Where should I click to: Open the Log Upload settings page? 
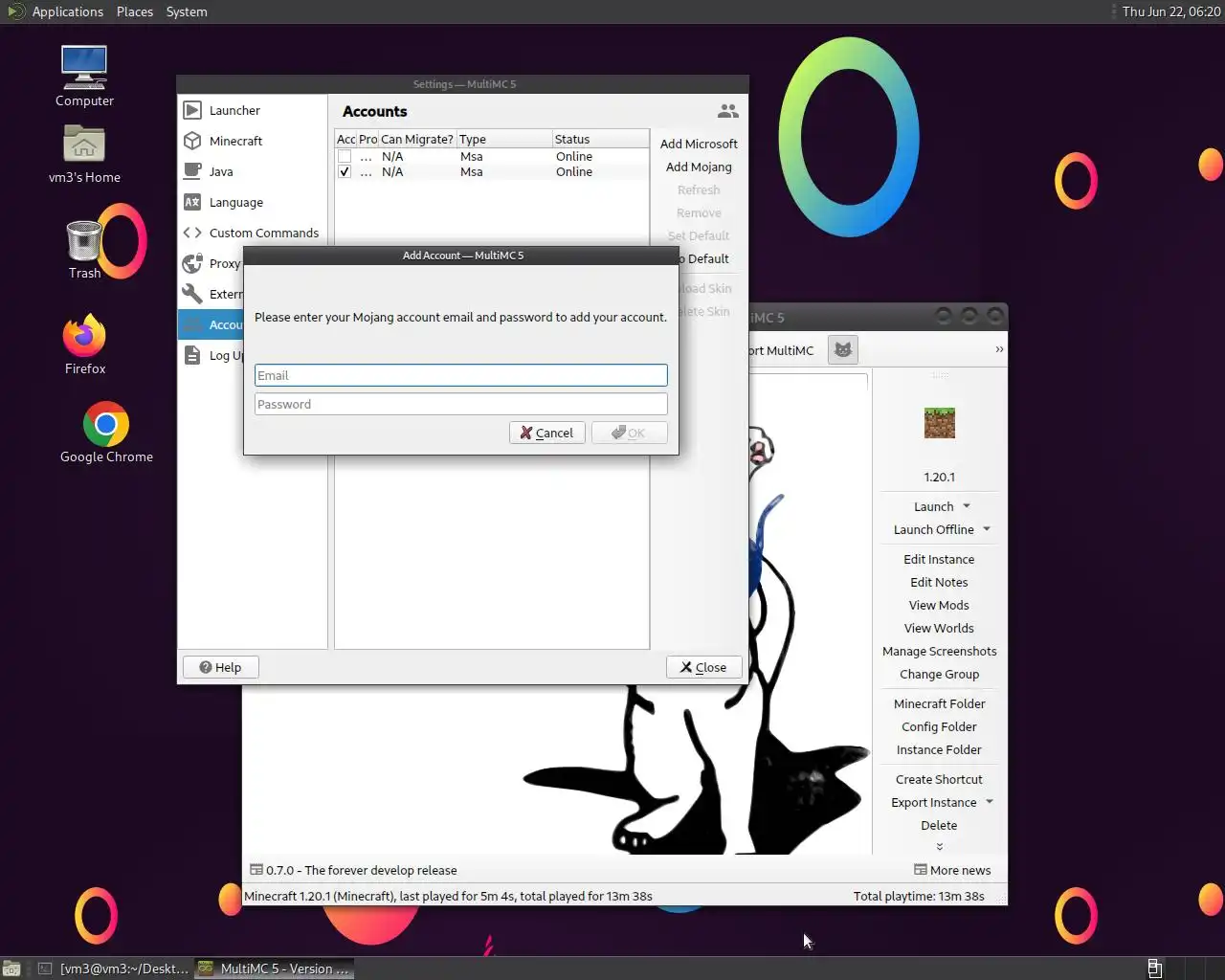[212, 355]
